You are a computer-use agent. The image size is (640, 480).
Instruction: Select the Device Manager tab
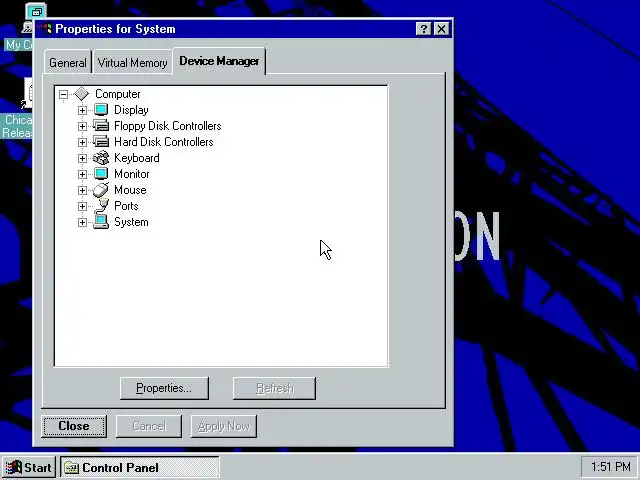pos(219,61)
